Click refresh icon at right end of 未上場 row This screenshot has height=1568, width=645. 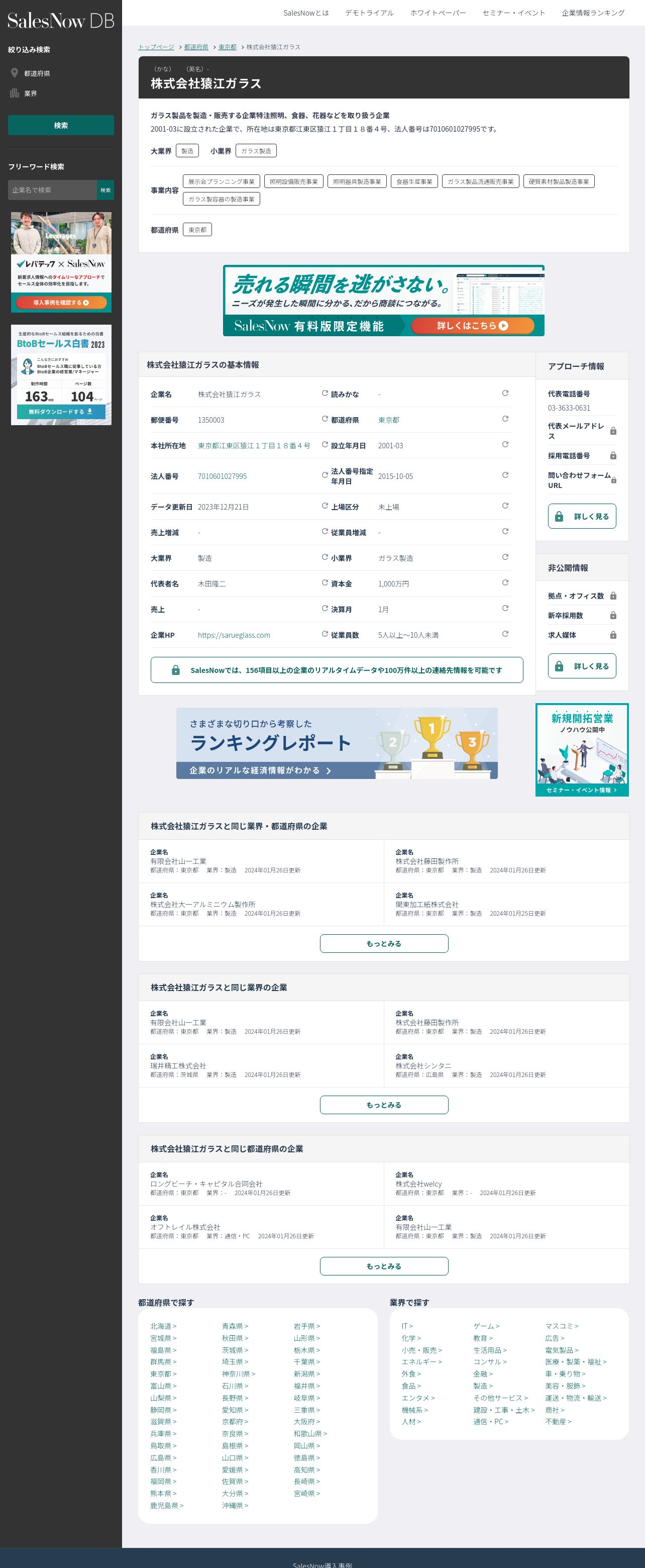pyautogui.click(x=505, y=506)
